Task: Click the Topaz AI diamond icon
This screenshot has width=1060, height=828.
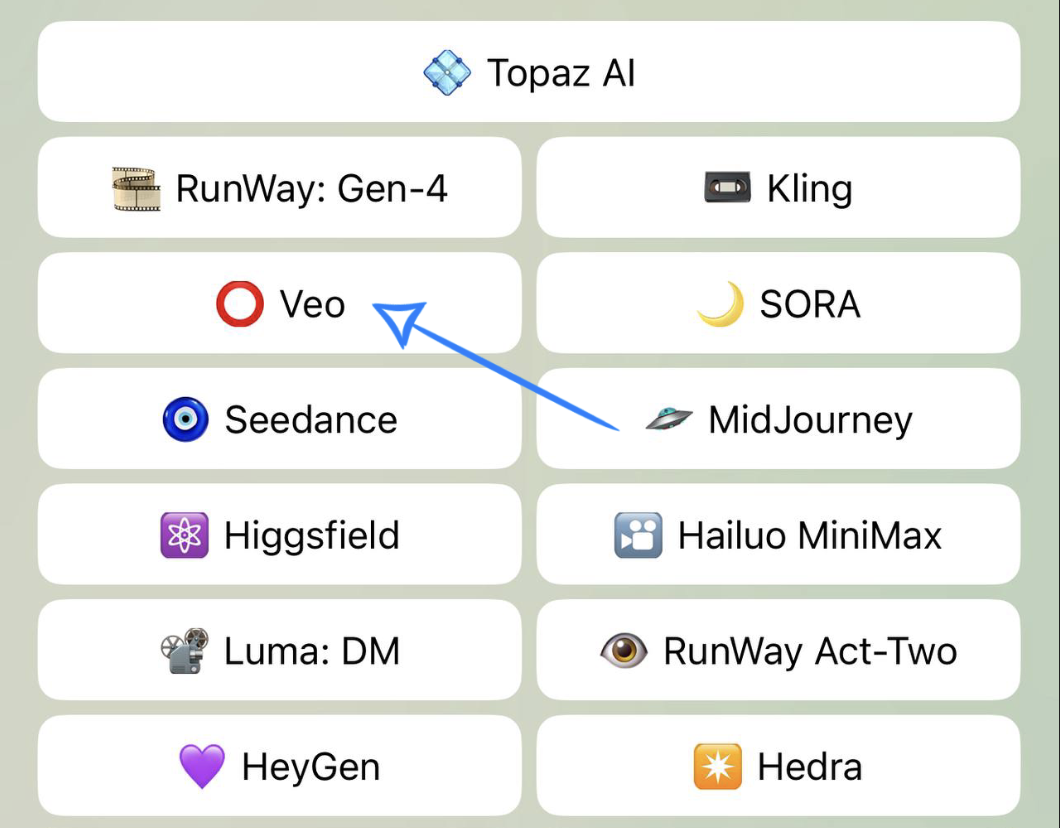Action: pyautogui.click(x=447, y=73)
